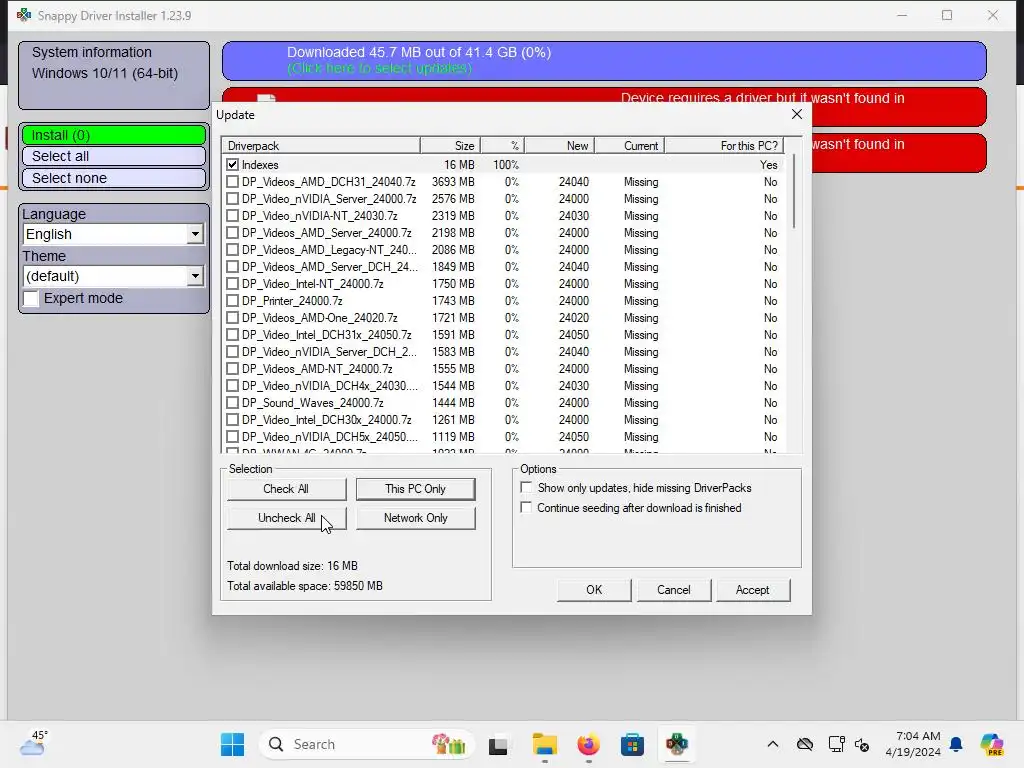Close the Update dialog

797,114
